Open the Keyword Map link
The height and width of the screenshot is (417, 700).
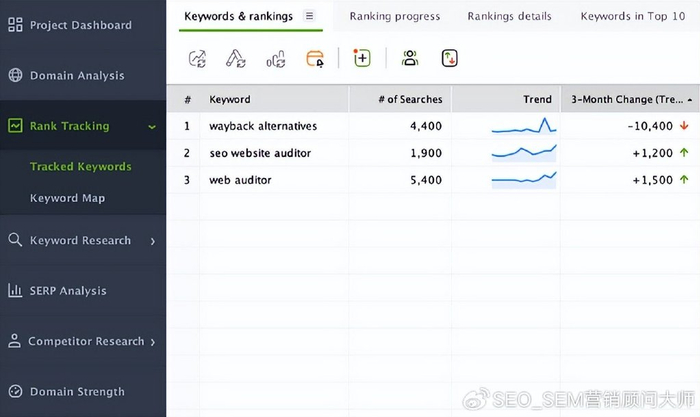pos(67,198)
